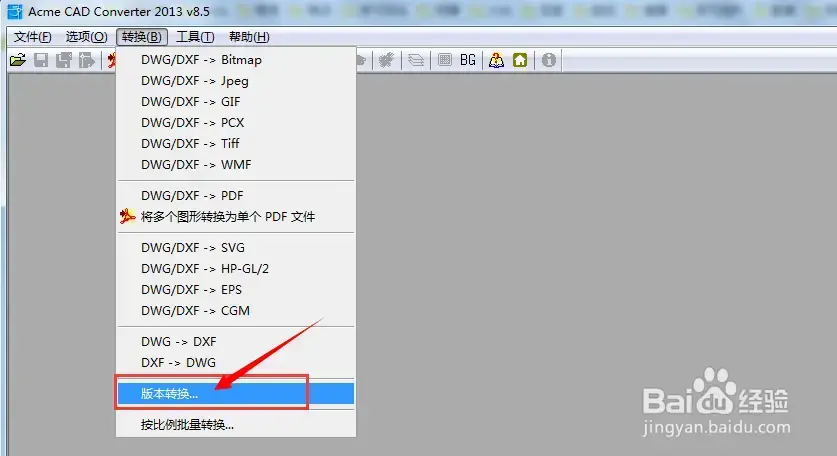837x456 pixels.
Task: Open the 工具(T) menu
Action: click(x=195, y=37)
